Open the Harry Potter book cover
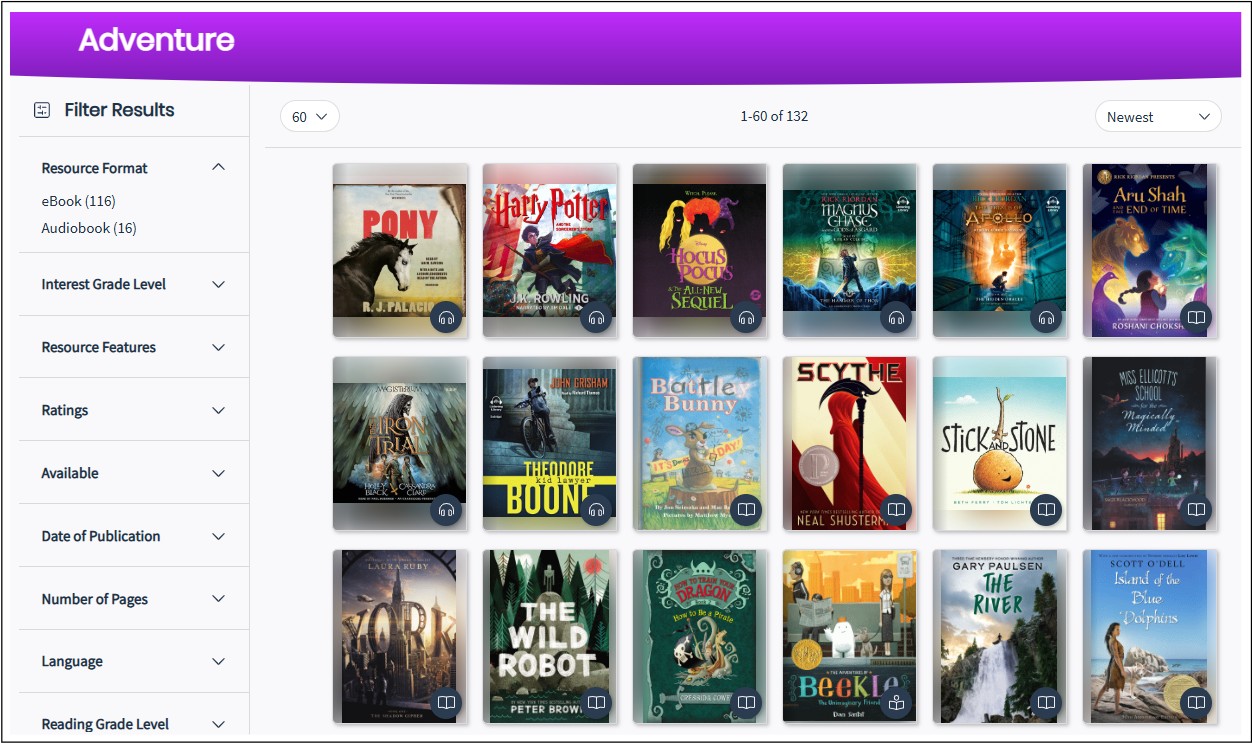This screenshot has width=1252, height=743. [x=550, y=250]
